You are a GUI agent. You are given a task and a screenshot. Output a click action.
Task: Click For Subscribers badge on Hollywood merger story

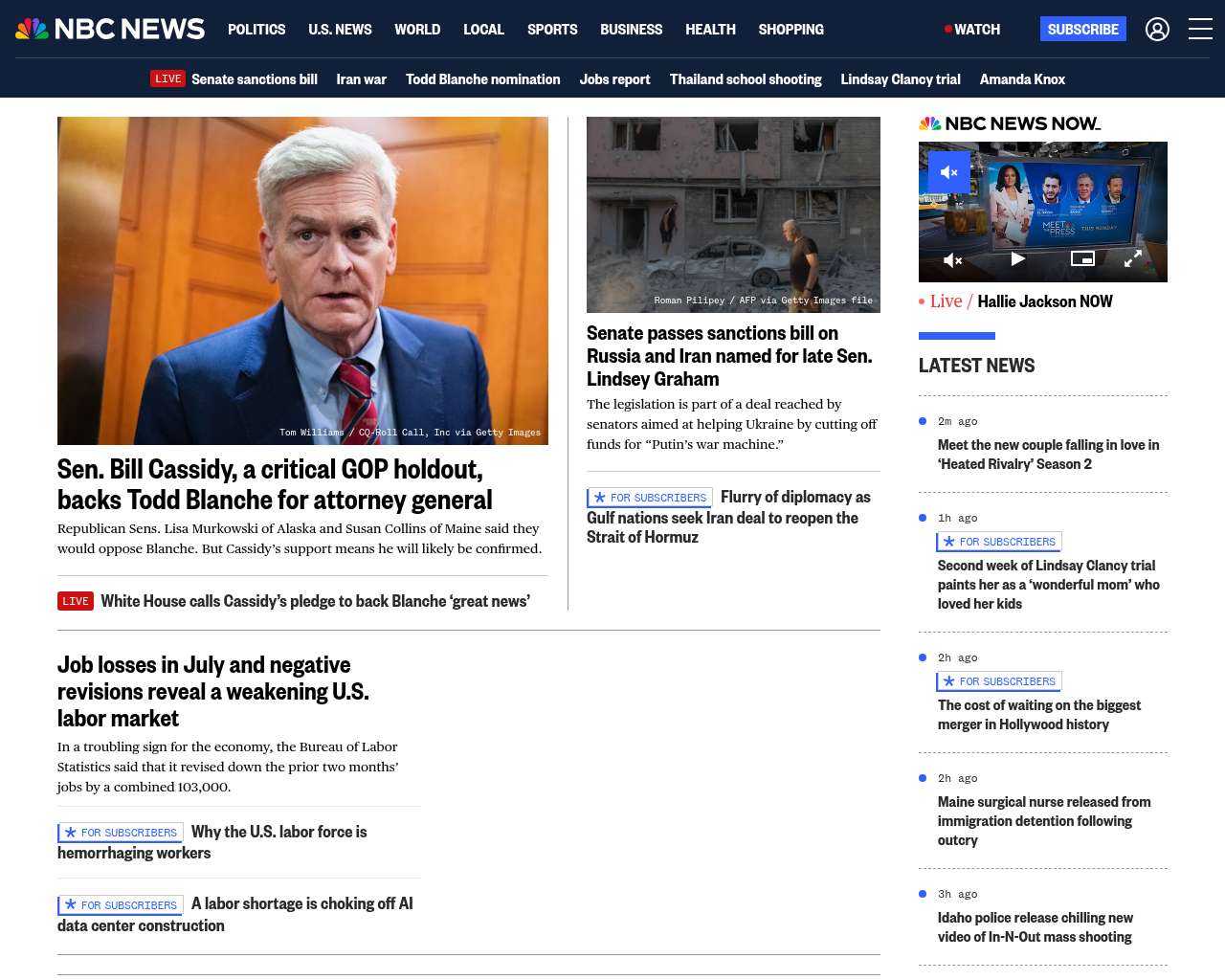(999, 681)
